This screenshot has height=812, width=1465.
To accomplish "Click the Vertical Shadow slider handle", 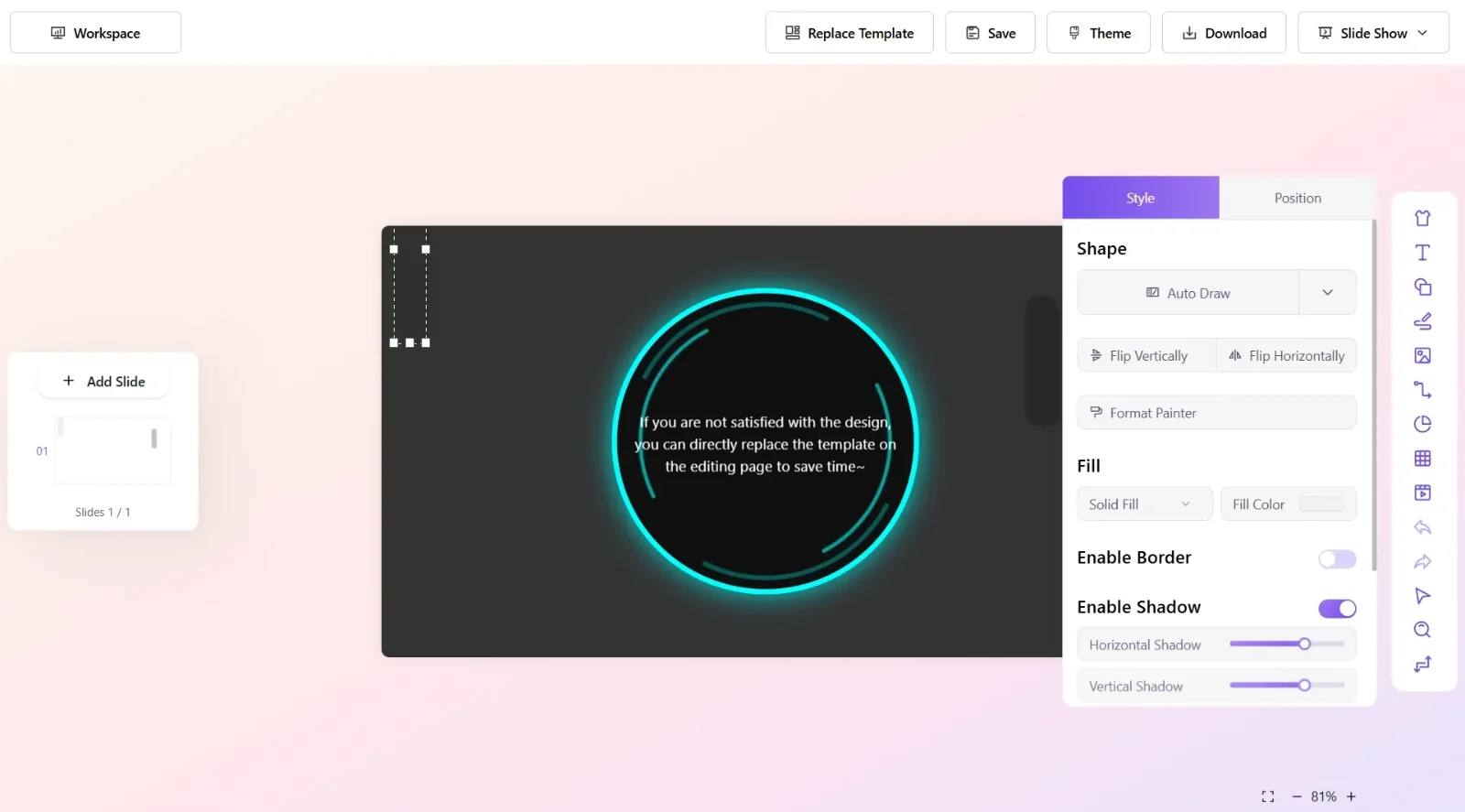I will [x=1305, y=686].
